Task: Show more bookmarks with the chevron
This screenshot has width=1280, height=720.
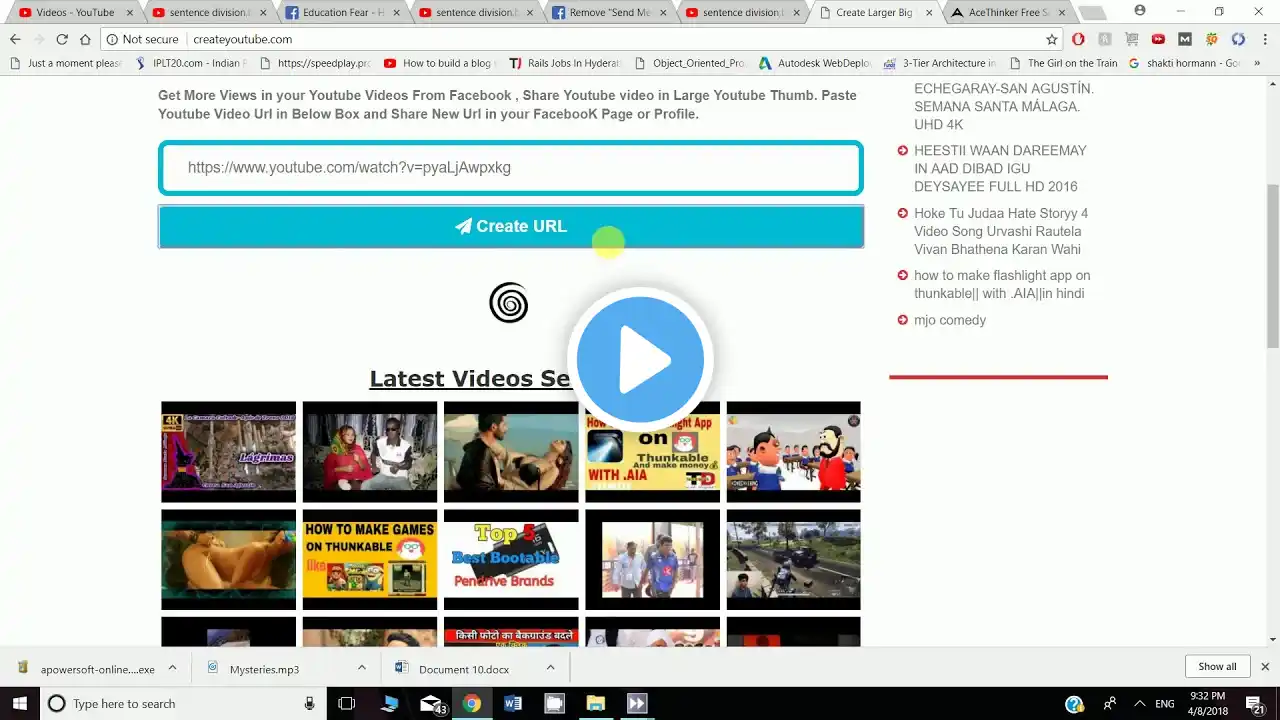Action: point(1257,63)
